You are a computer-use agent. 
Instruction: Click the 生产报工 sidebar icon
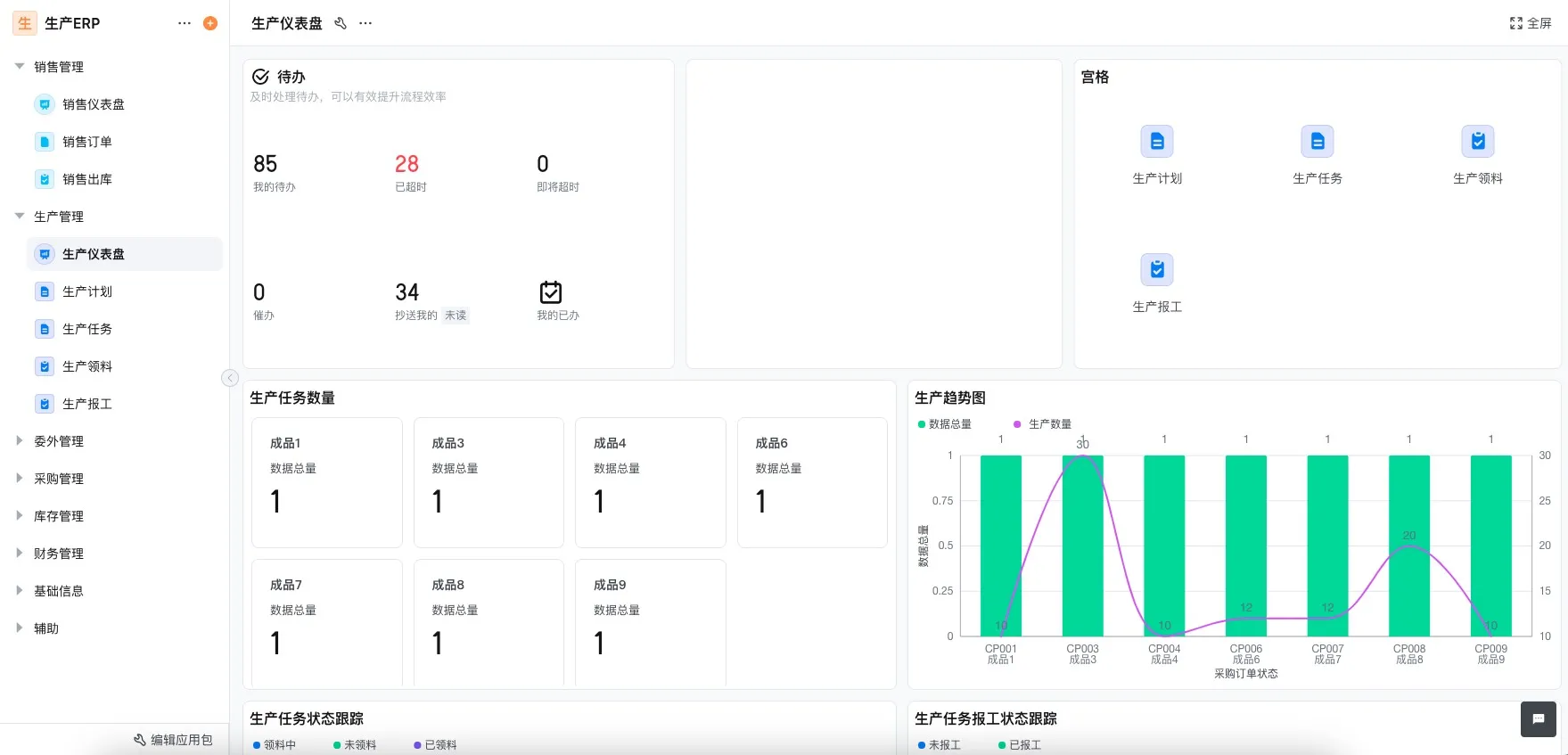45,404
